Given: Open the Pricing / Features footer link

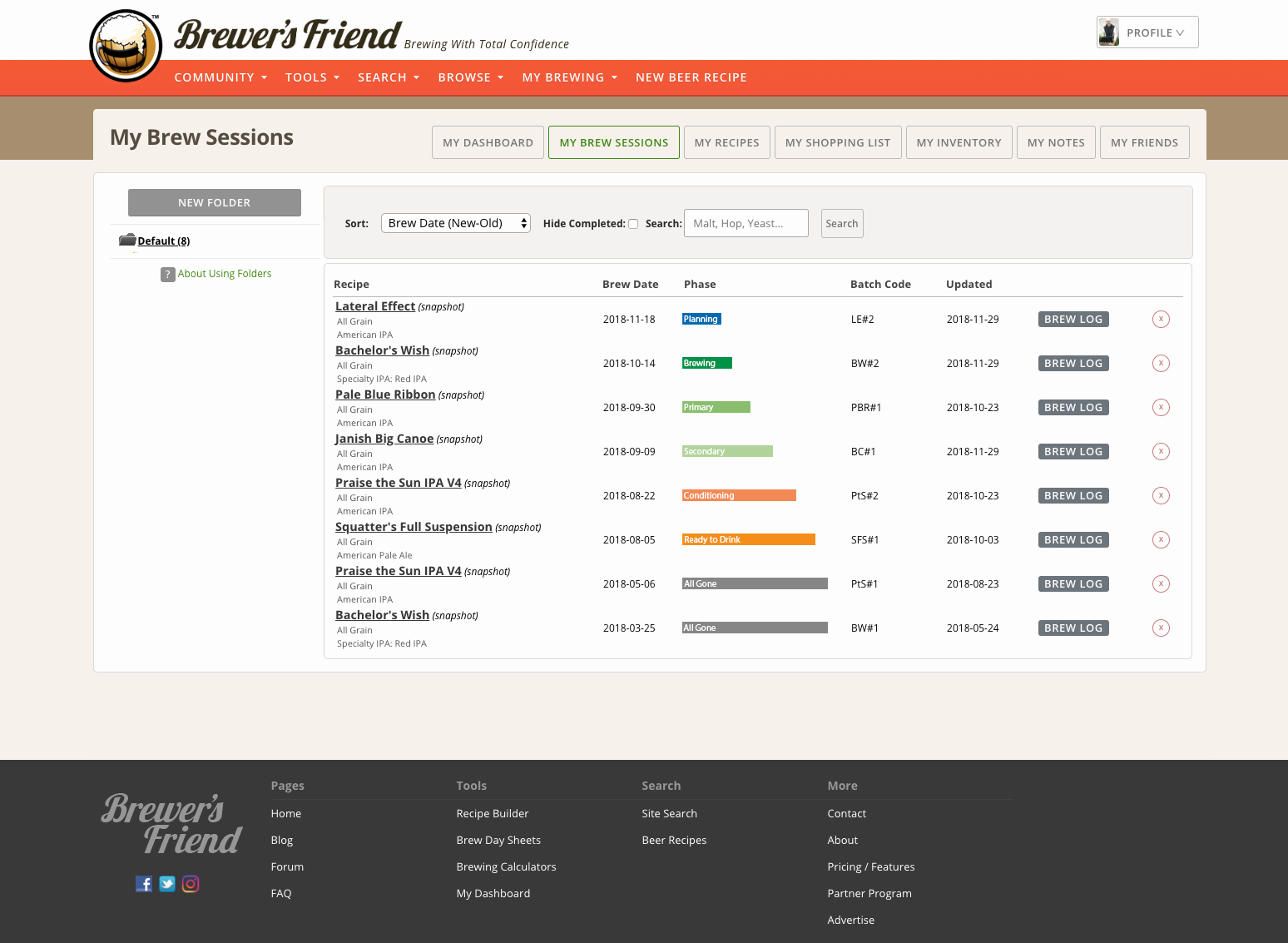Looking at the screenshot, I should [871, 866].
